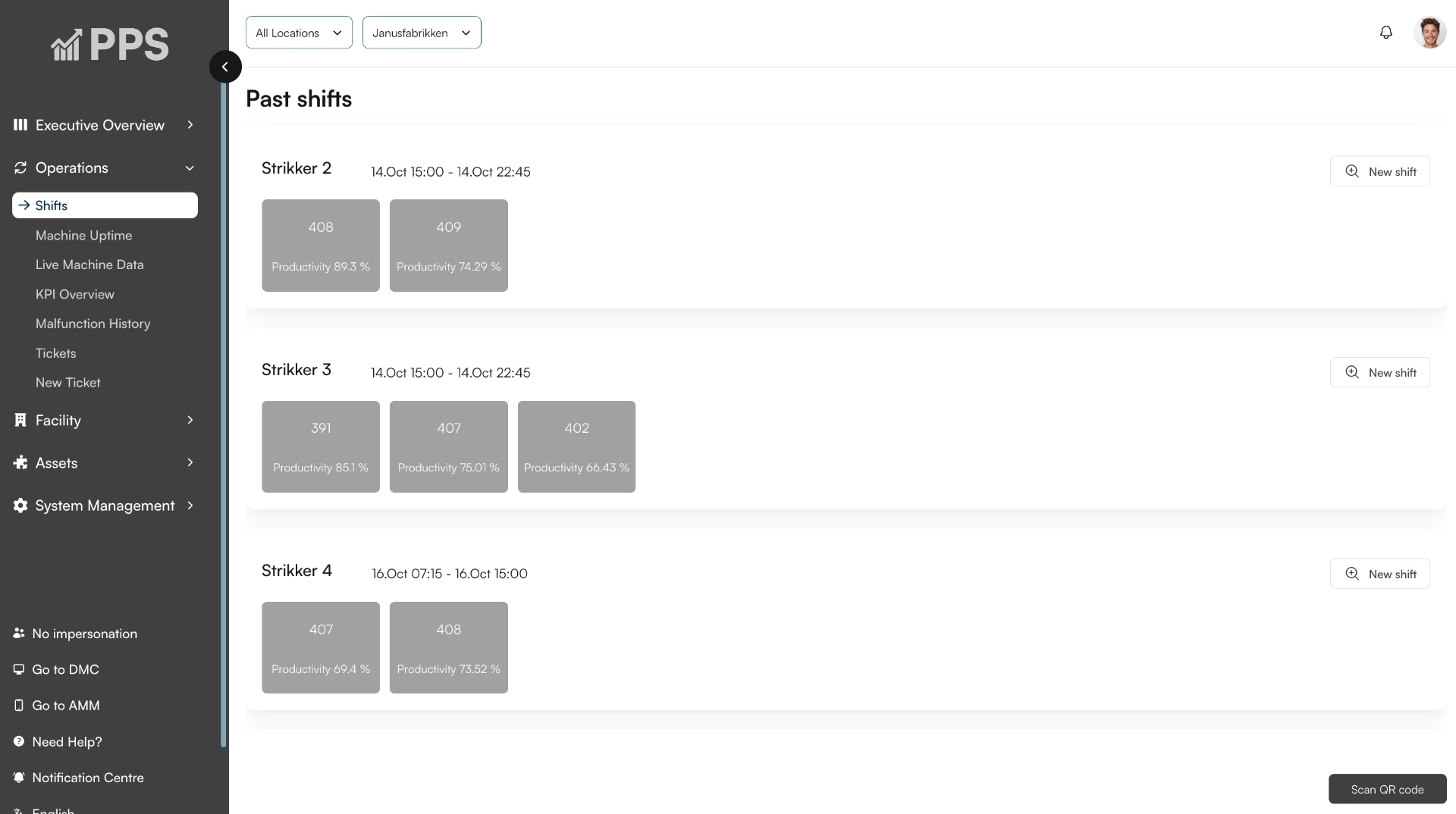Screen dimensions: 1456x814
Task: Click the PPS logo
Action: pos(110,45)
